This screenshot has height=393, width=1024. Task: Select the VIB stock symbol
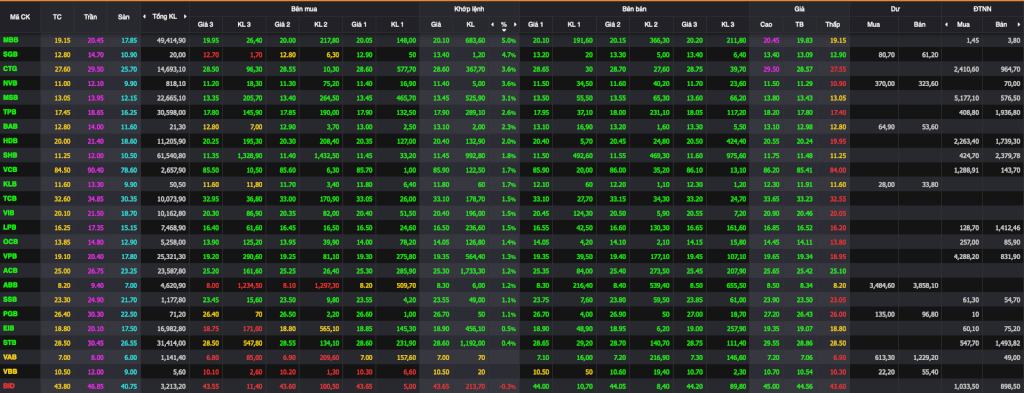(9, 212)
